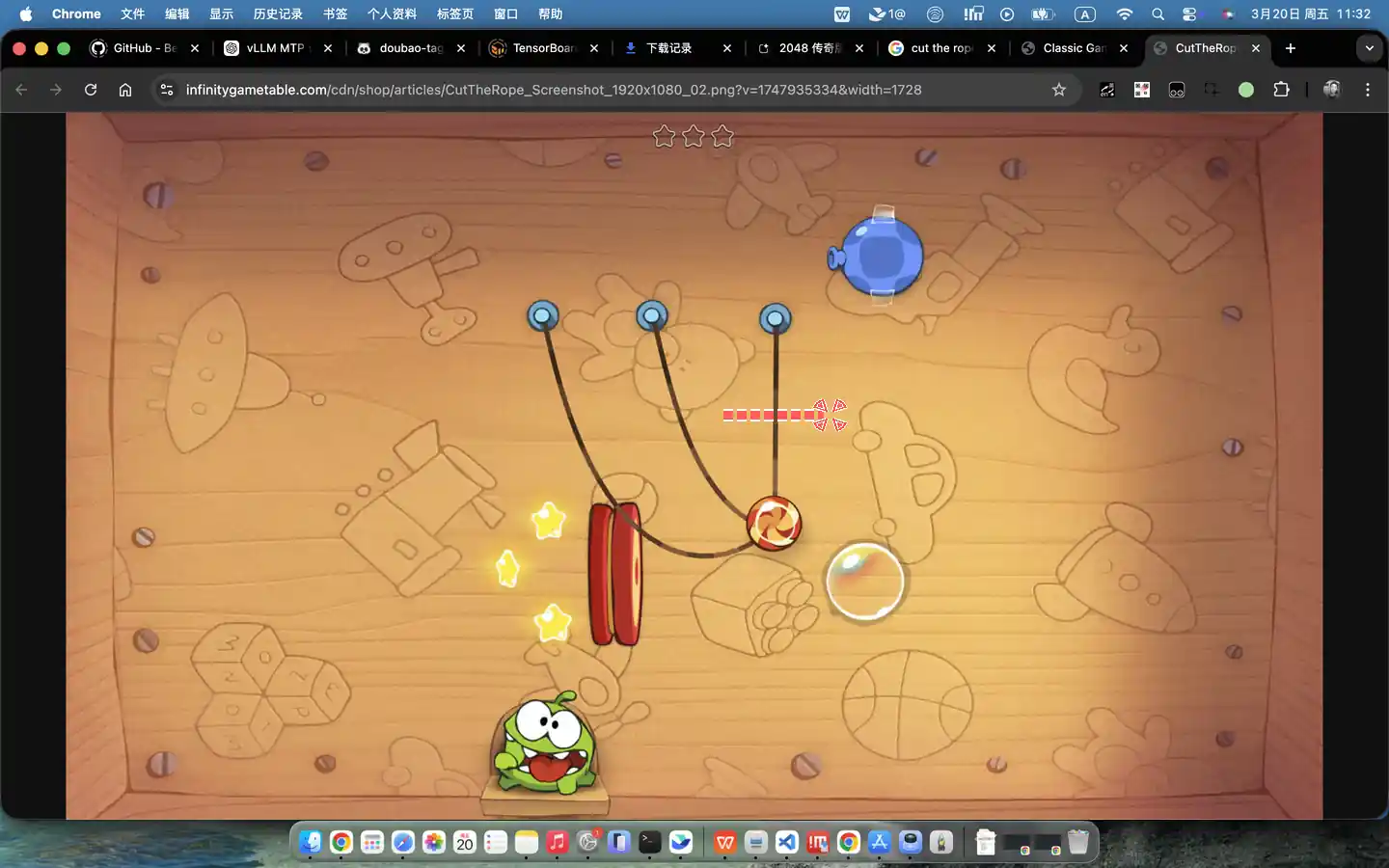
Task: Close the GitHub tab
Action: [195, 48]
